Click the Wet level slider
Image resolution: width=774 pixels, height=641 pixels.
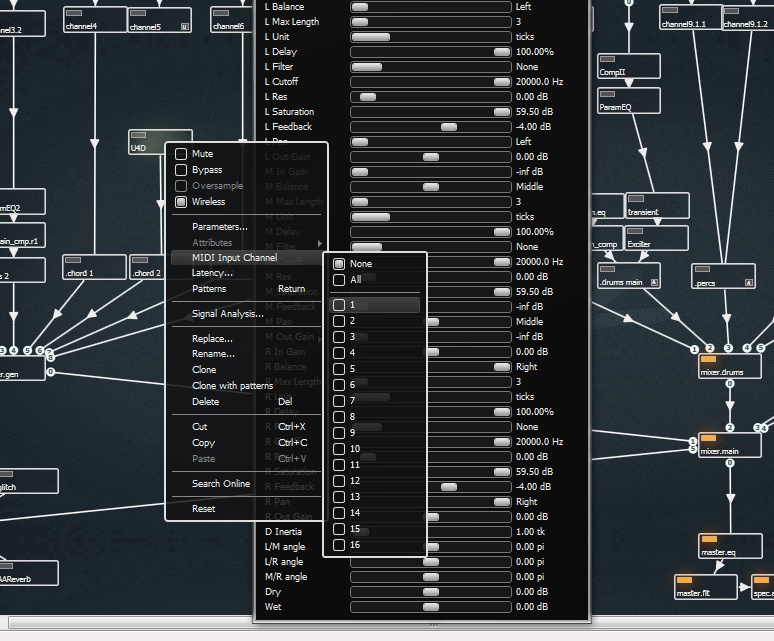pos(431,607)
